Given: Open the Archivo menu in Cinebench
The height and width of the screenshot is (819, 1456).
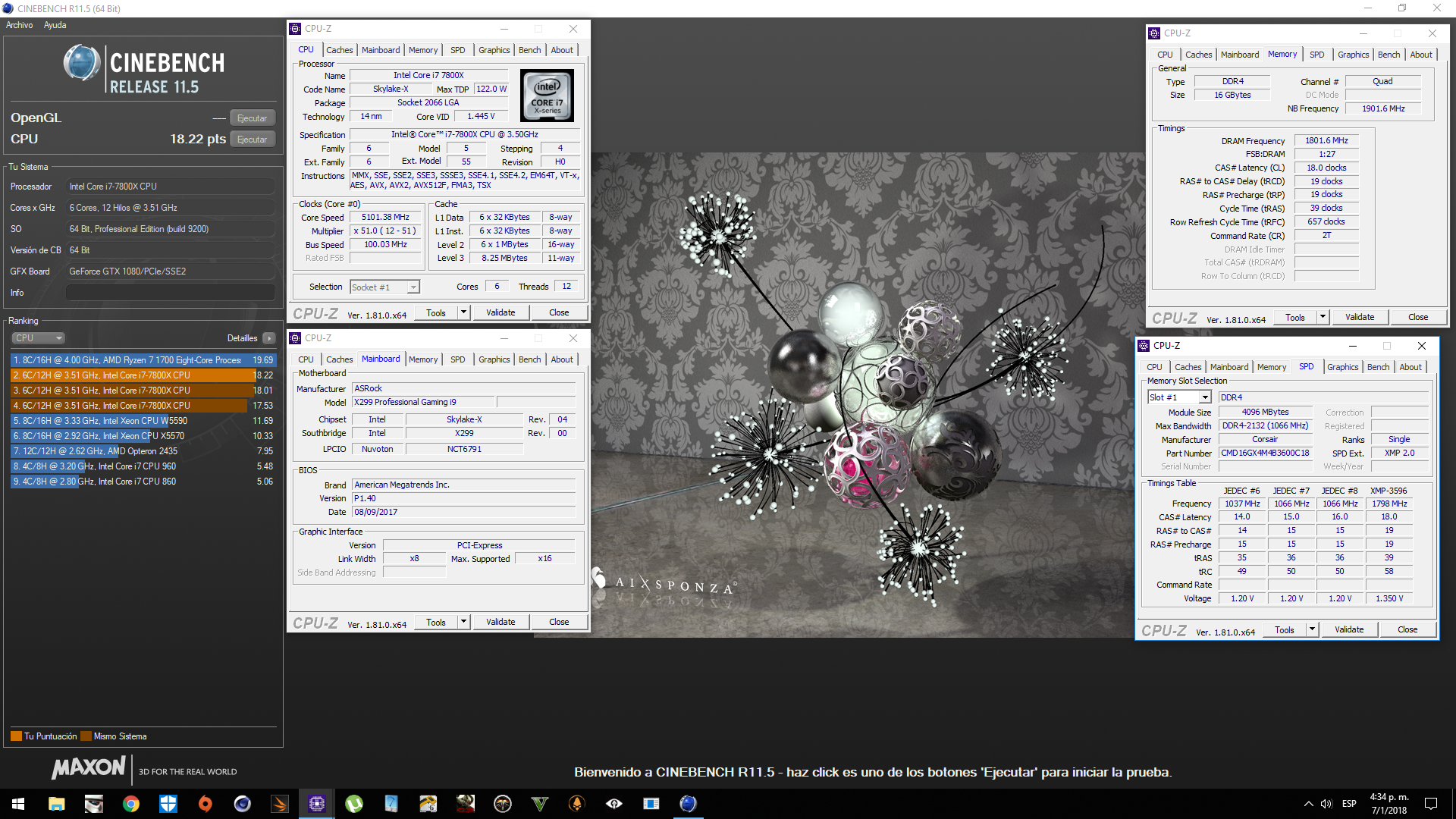Looking at the screenshot, I should (20, 25).
